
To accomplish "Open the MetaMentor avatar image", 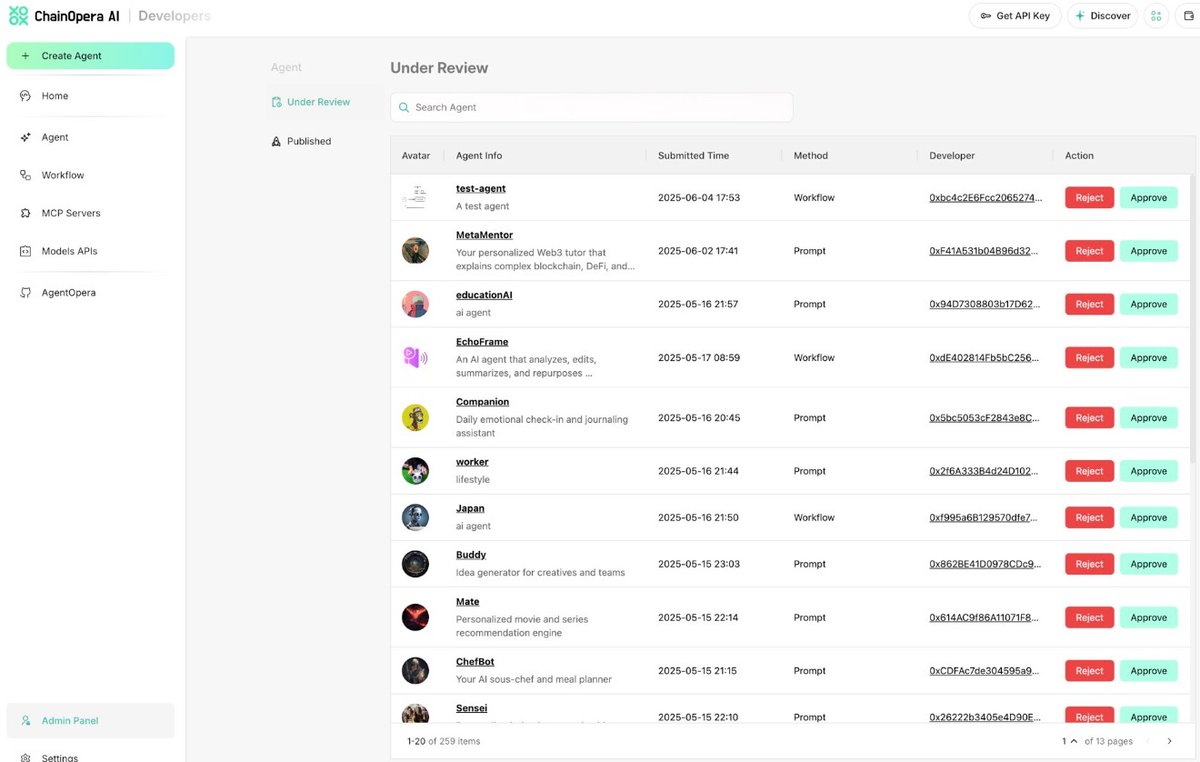I will click(x=415, y=251).
